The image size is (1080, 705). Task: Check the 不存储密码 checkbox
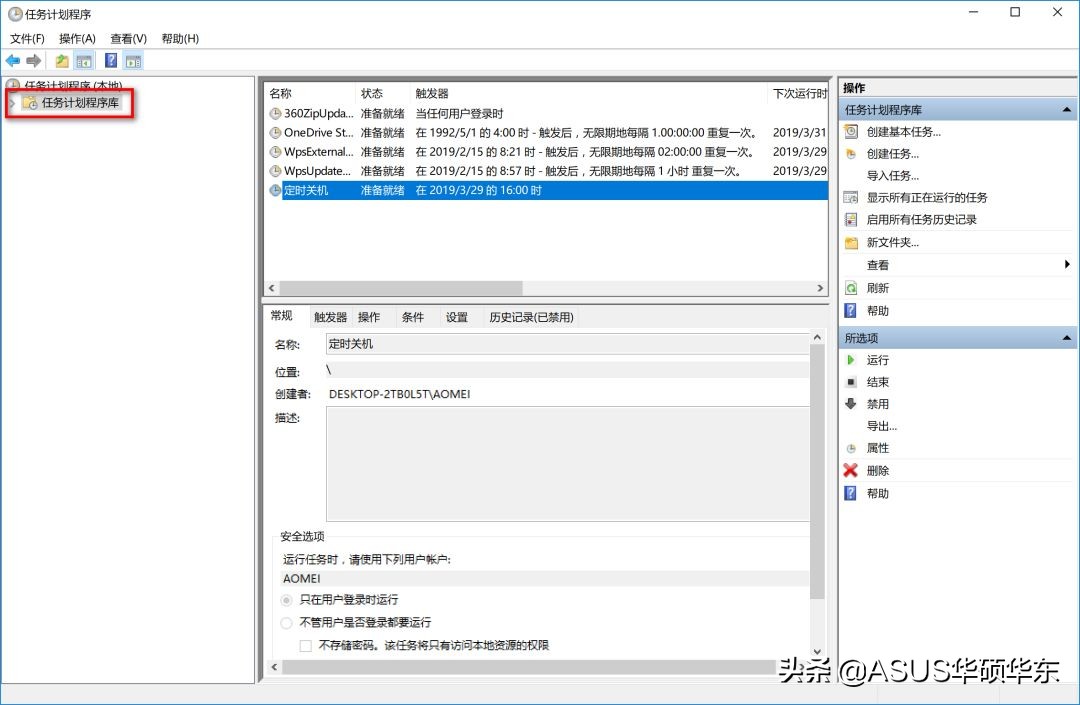click(306, 646)
